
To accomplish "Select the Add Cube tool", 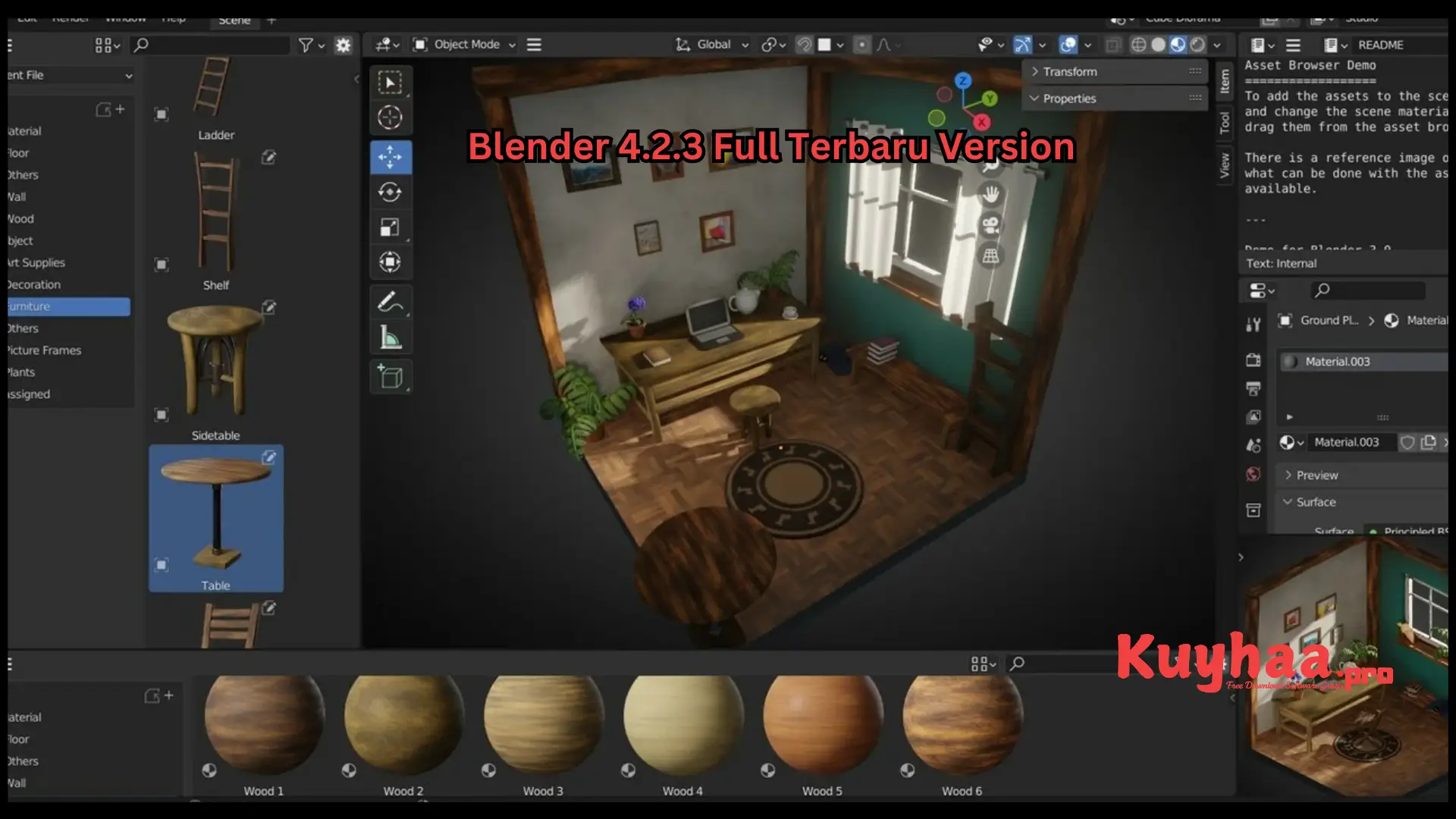I will click(391, 377).
